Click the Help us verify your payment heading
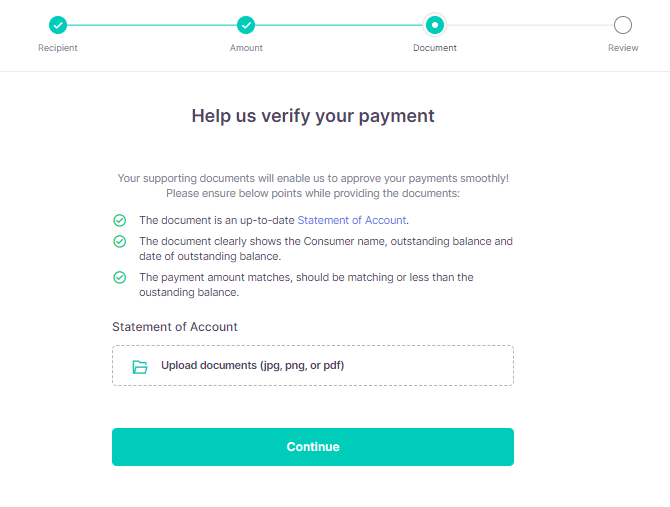Screen dimensions: 670x507 coord(313,116)
